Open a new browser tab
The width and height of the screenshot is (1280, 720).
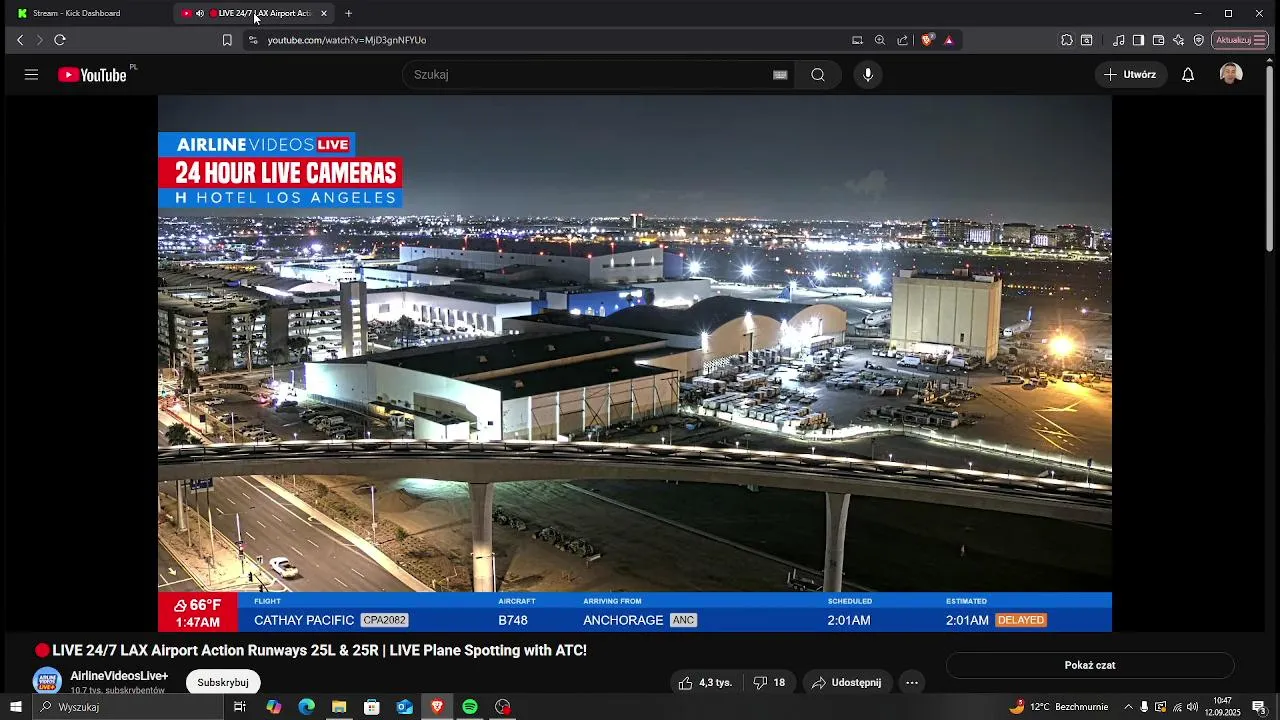[348, 13]
